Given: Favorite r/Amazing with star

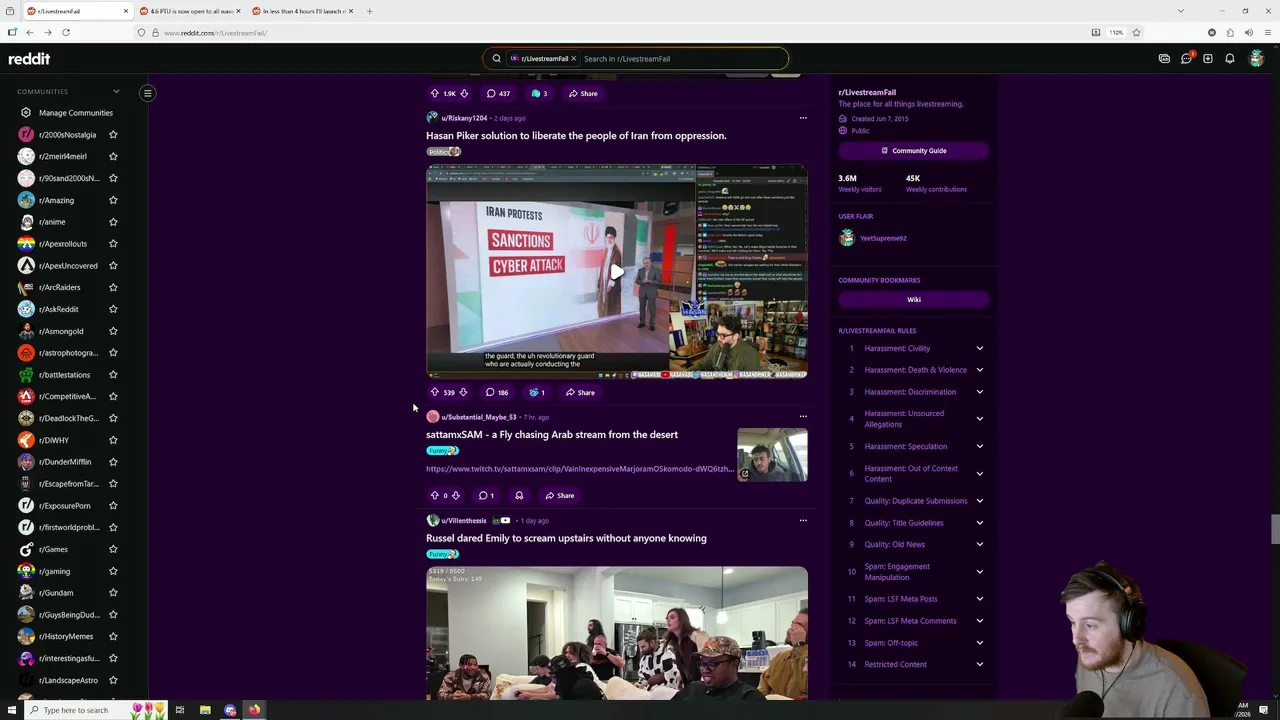Looking at the screenshot, I should coord(113,200).
